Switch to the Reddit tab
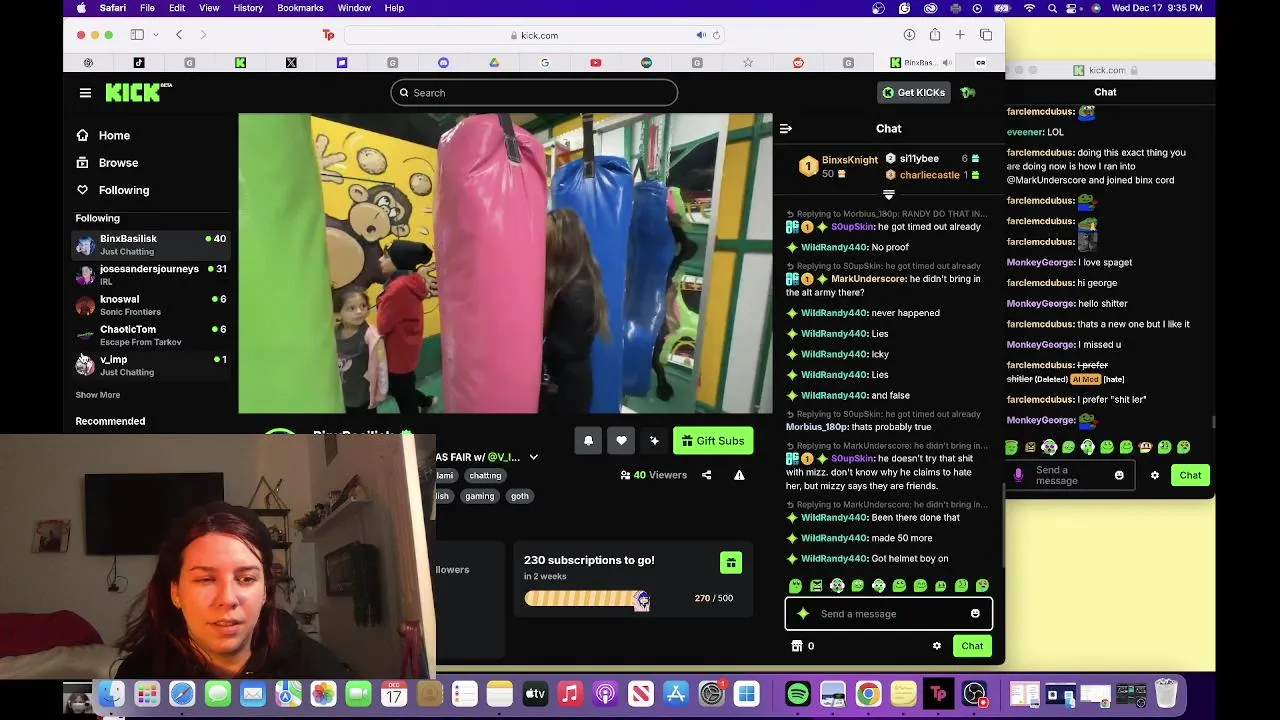Viewport: 1280px width, 720px height. tap(798, 63)
